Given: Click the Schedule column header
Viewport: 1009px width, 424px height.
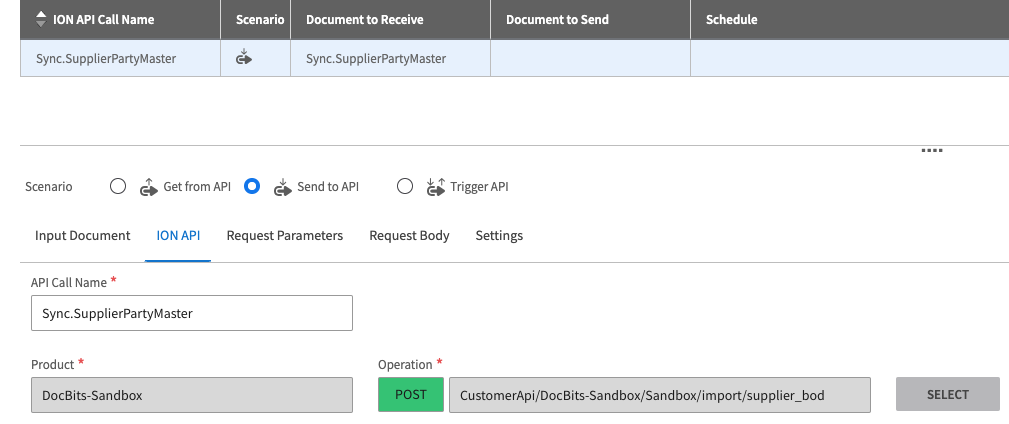Looking at the screenshot, I should (731, 19).
